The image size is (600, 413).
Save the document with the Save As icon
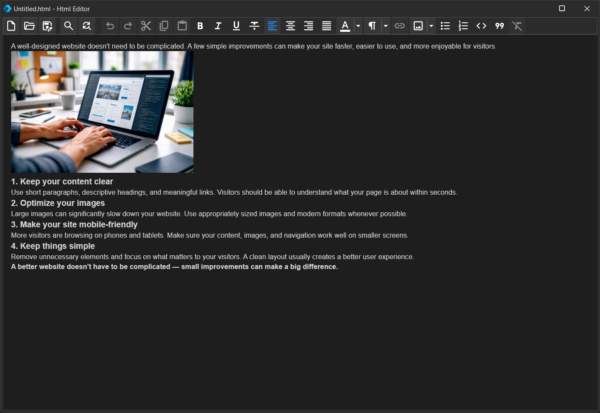[47, 26]
